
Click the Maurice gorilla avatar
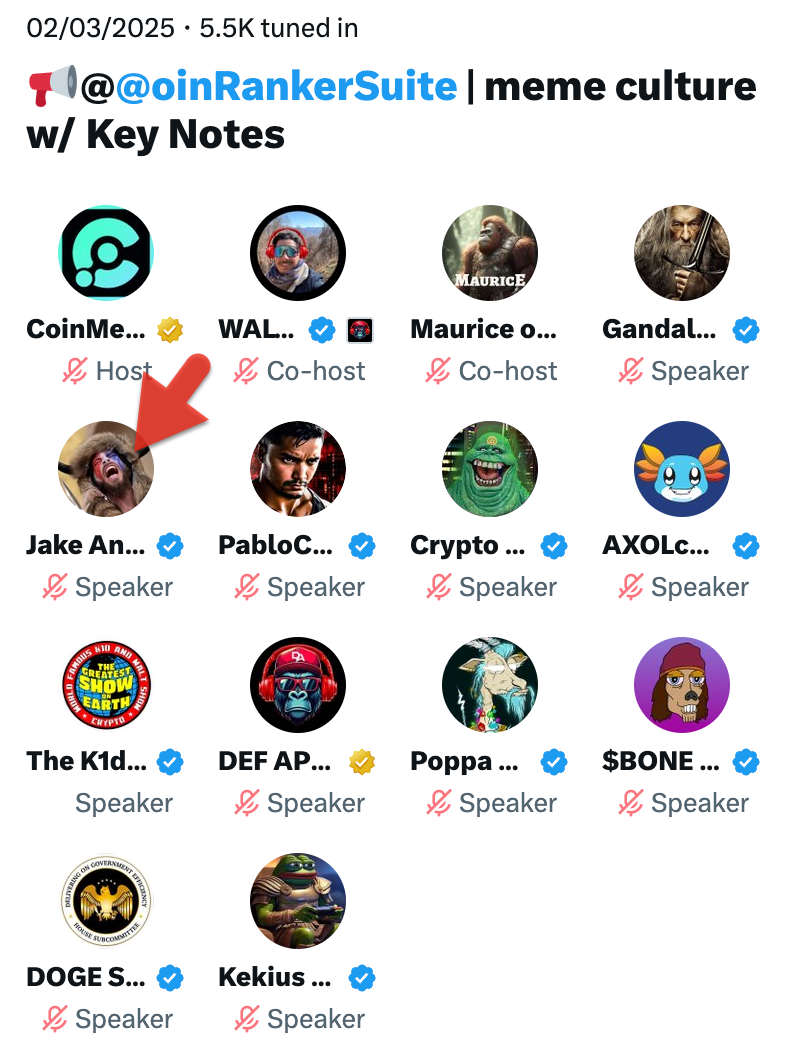pos(490,253)
